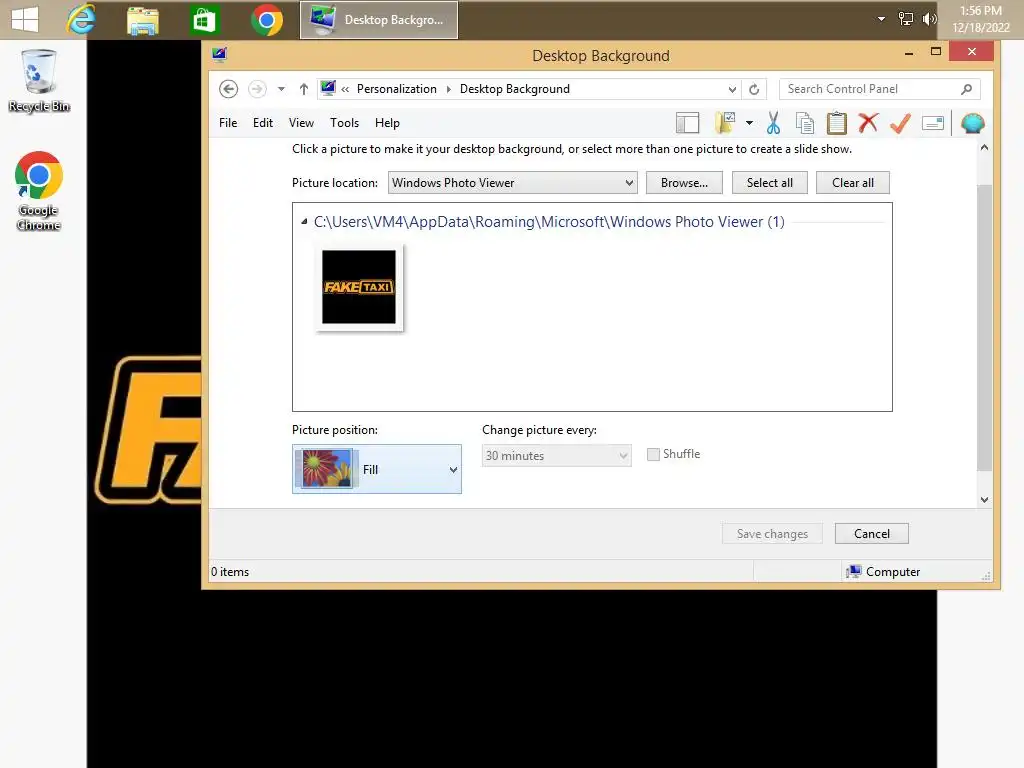Click the Cut scissors icon
The width and height of the screenshot is (1024, 768).
tap(773, 123)
